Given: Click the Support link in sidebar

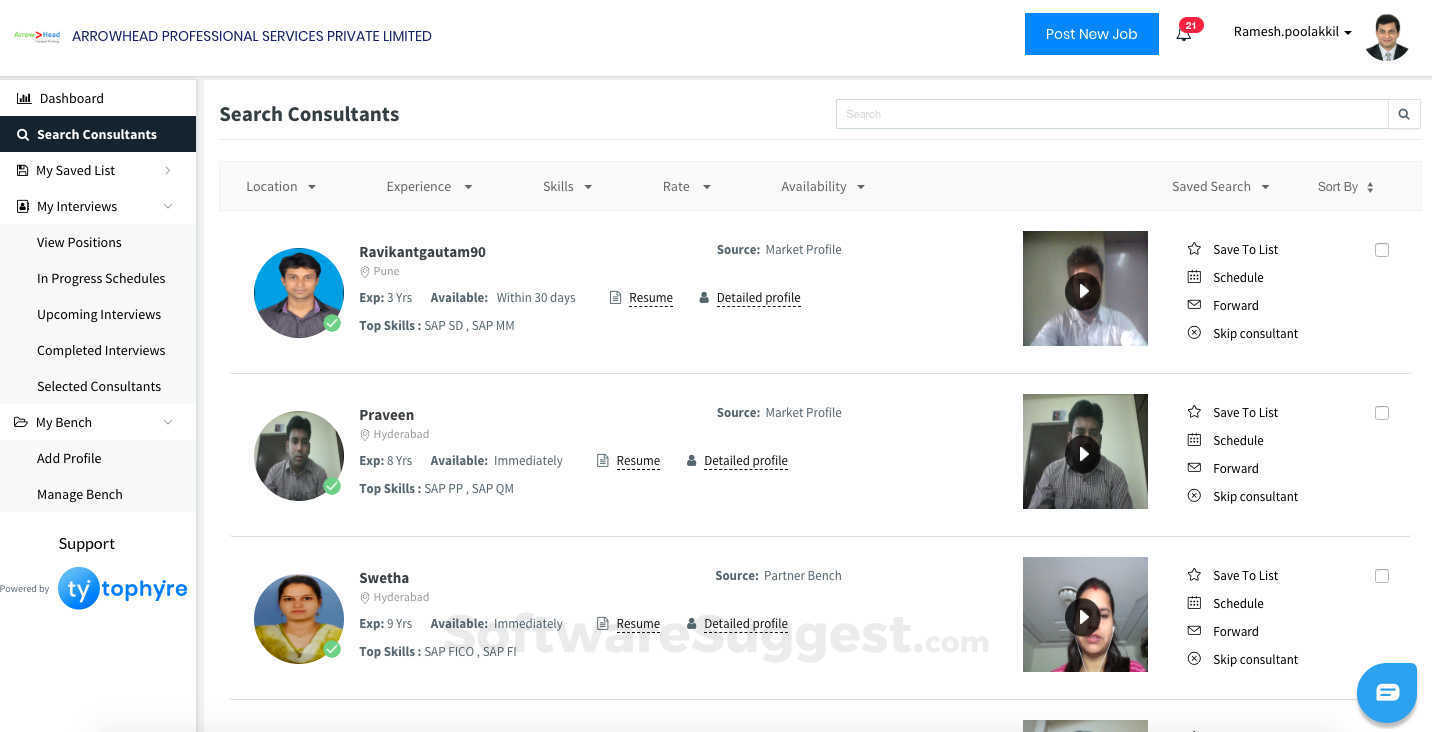Looking at the screenshot, I should pos(87,544).
